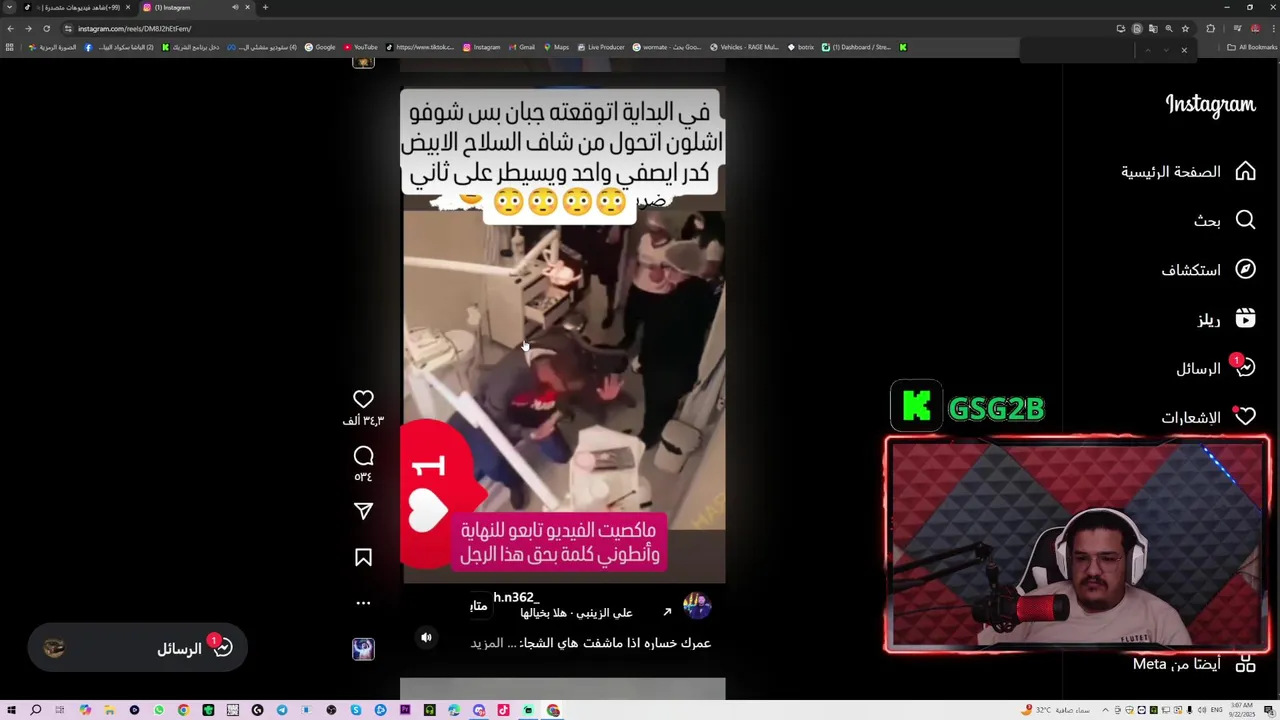Viewport: 1280px width, 720px height.
Task: Reload the Instagram page
Action: (46, 28)
